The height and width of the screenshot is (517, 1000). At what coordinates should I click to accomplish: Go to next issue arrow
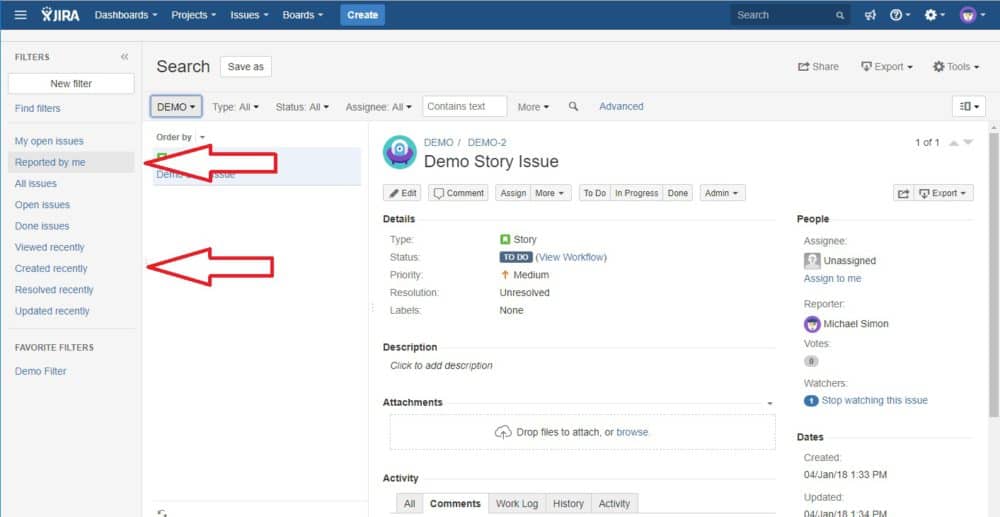968,143
